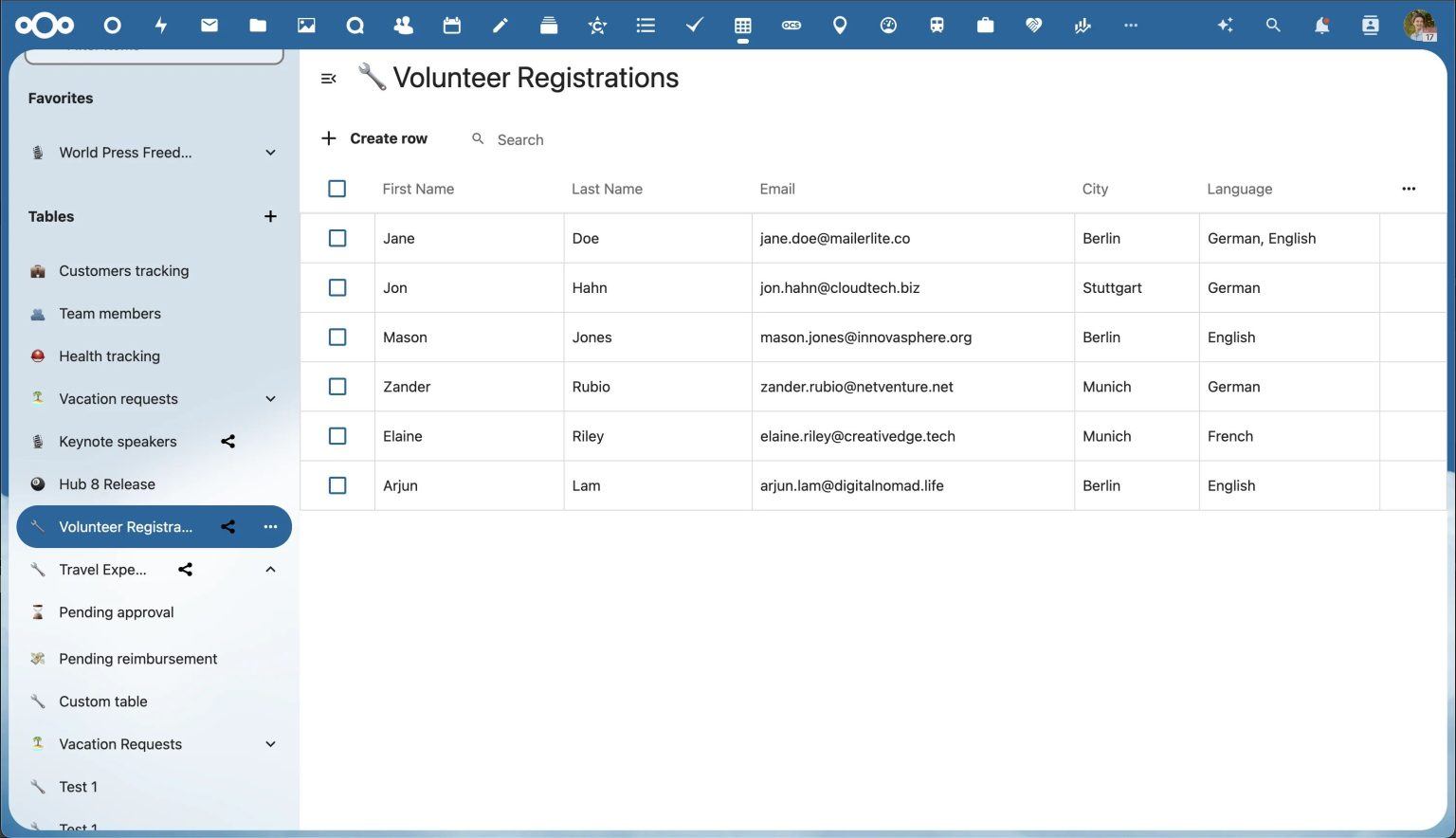Open the Mail app from the top bar
The width and height of the screenshot is (1456, 838).
pos(209,26)
